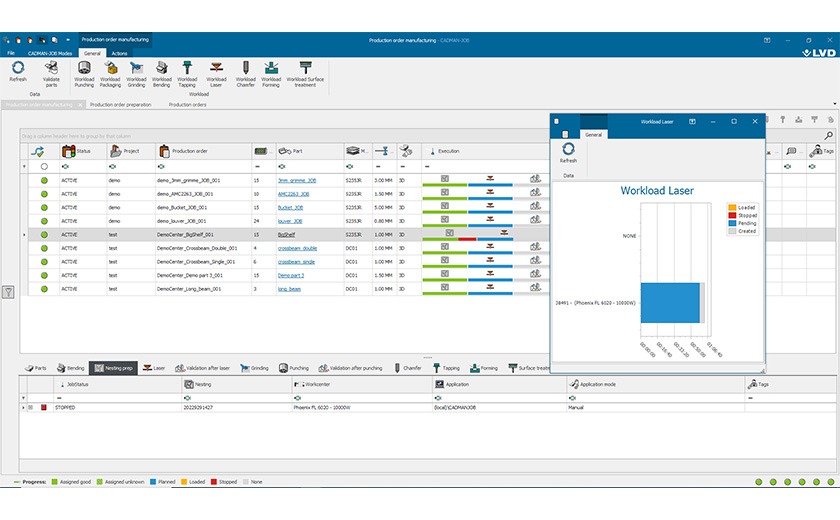Toggle nesting check in DemoCenter_BigShelf_001 execution

coord(449,233)
